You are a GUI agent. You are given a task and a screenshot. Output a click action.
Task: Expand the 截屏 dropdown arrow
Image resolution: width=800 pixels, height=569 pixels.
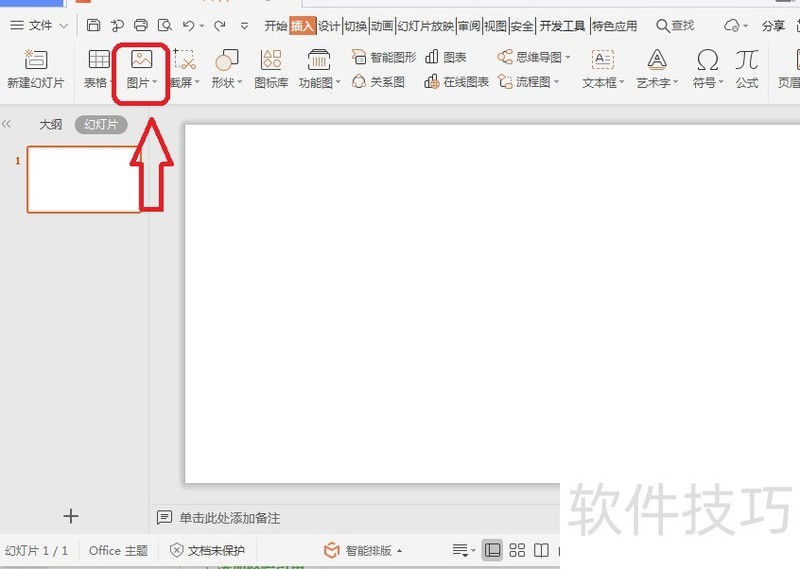197,82
